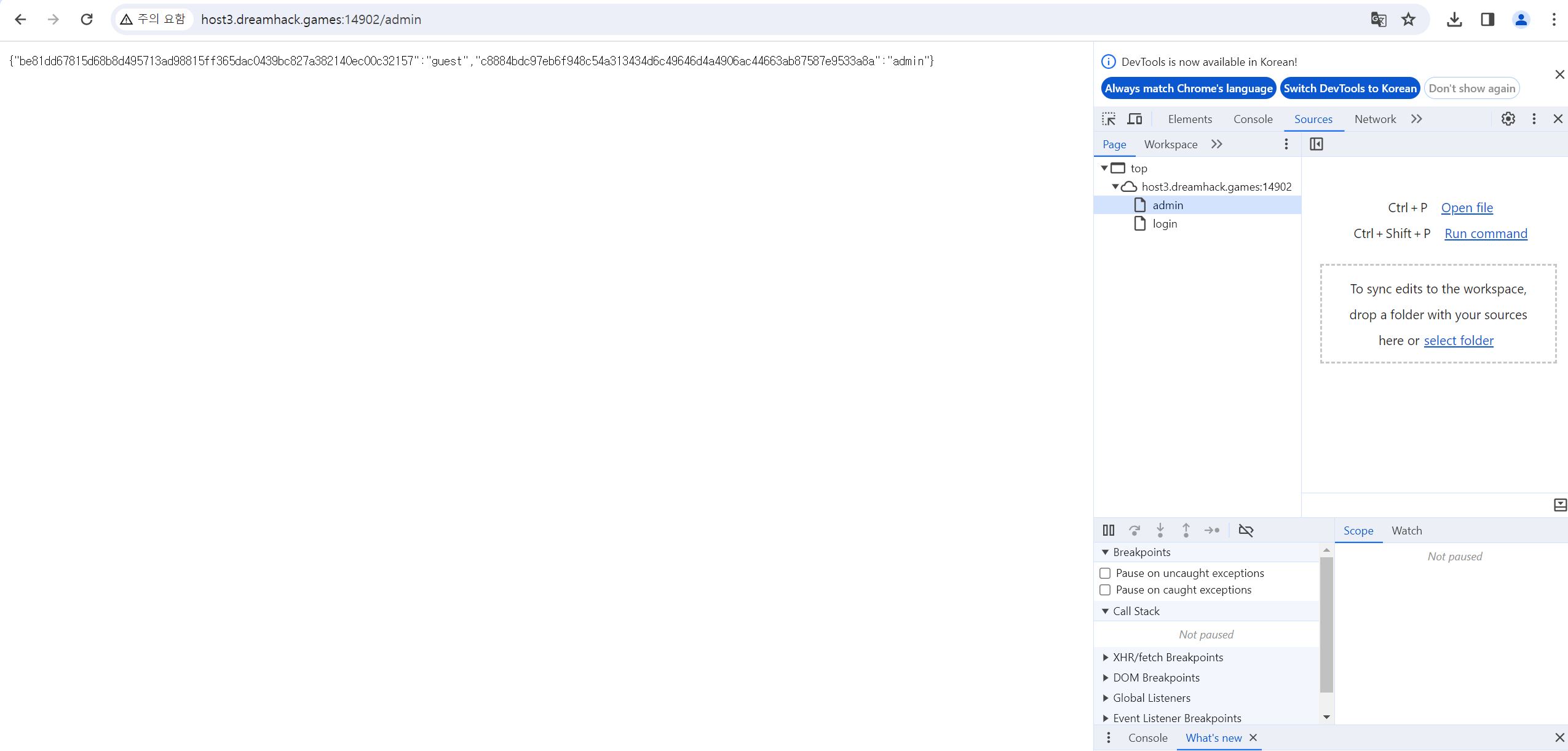Click Switch DevTools to Korean button
Image resolution: width=1568 pixels, height=751 pixels.
(x=1350, y=89)
